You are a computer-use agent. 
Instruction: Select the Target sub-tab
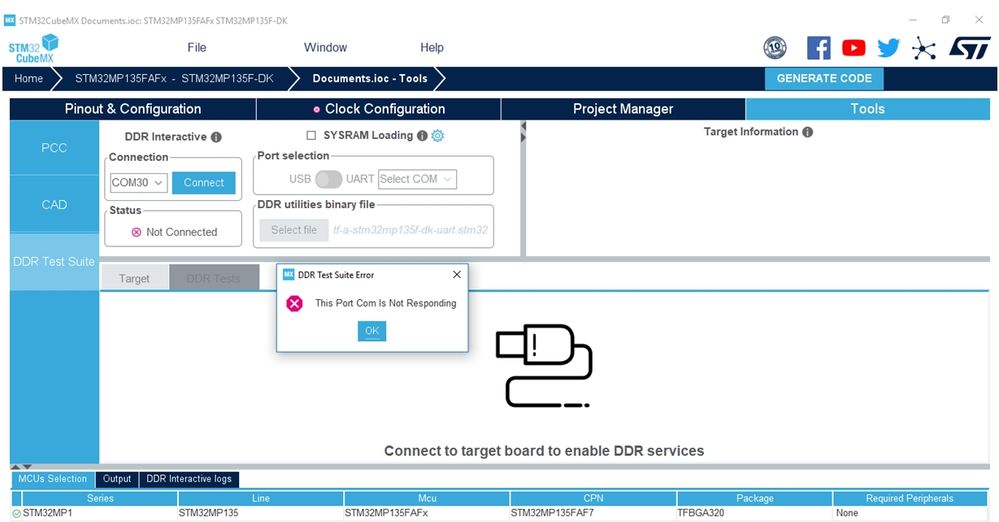134,279
